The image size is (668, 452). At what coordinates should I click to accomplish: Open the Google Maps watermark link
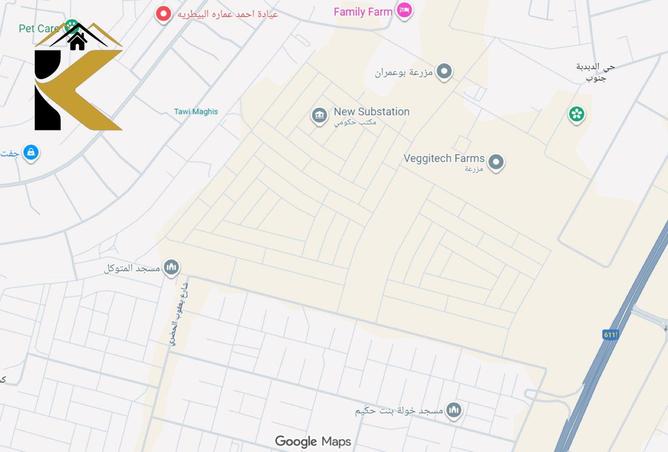[313, 442]
